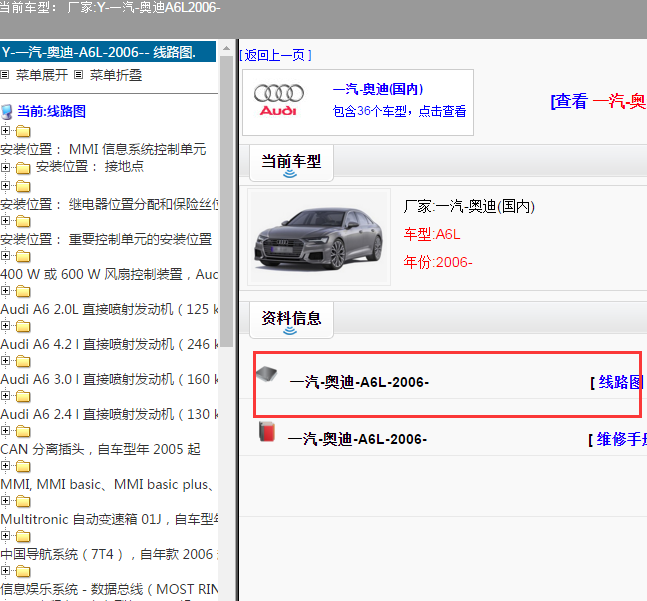Viewport: 647px width, 601px height.
Task: Select 安装位置: MMI 信息系统控制单元 entry
Action: [103, 149]
